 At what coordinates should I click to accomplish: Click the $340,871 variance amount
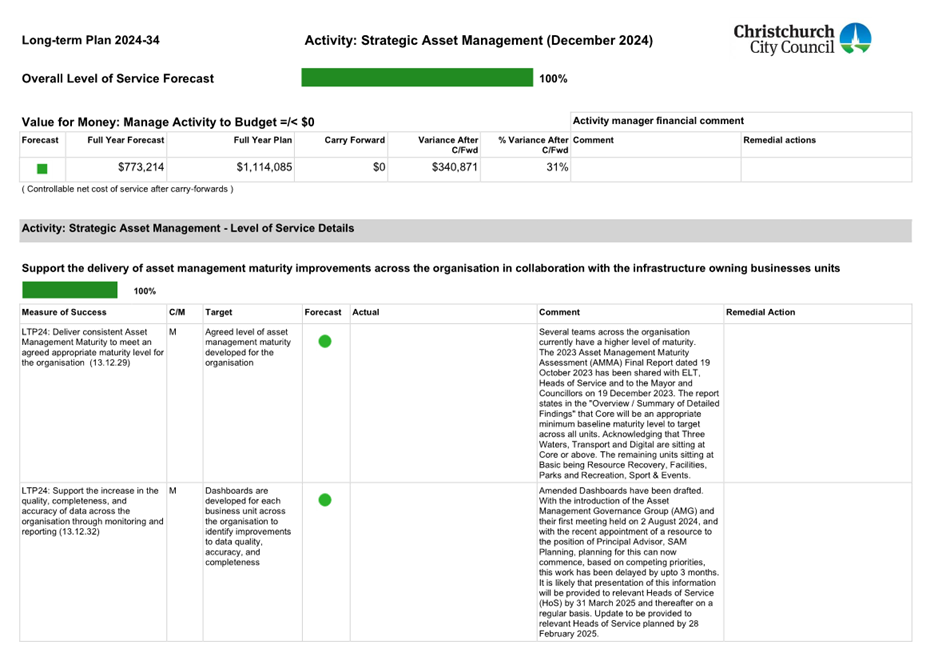[449, 168]
